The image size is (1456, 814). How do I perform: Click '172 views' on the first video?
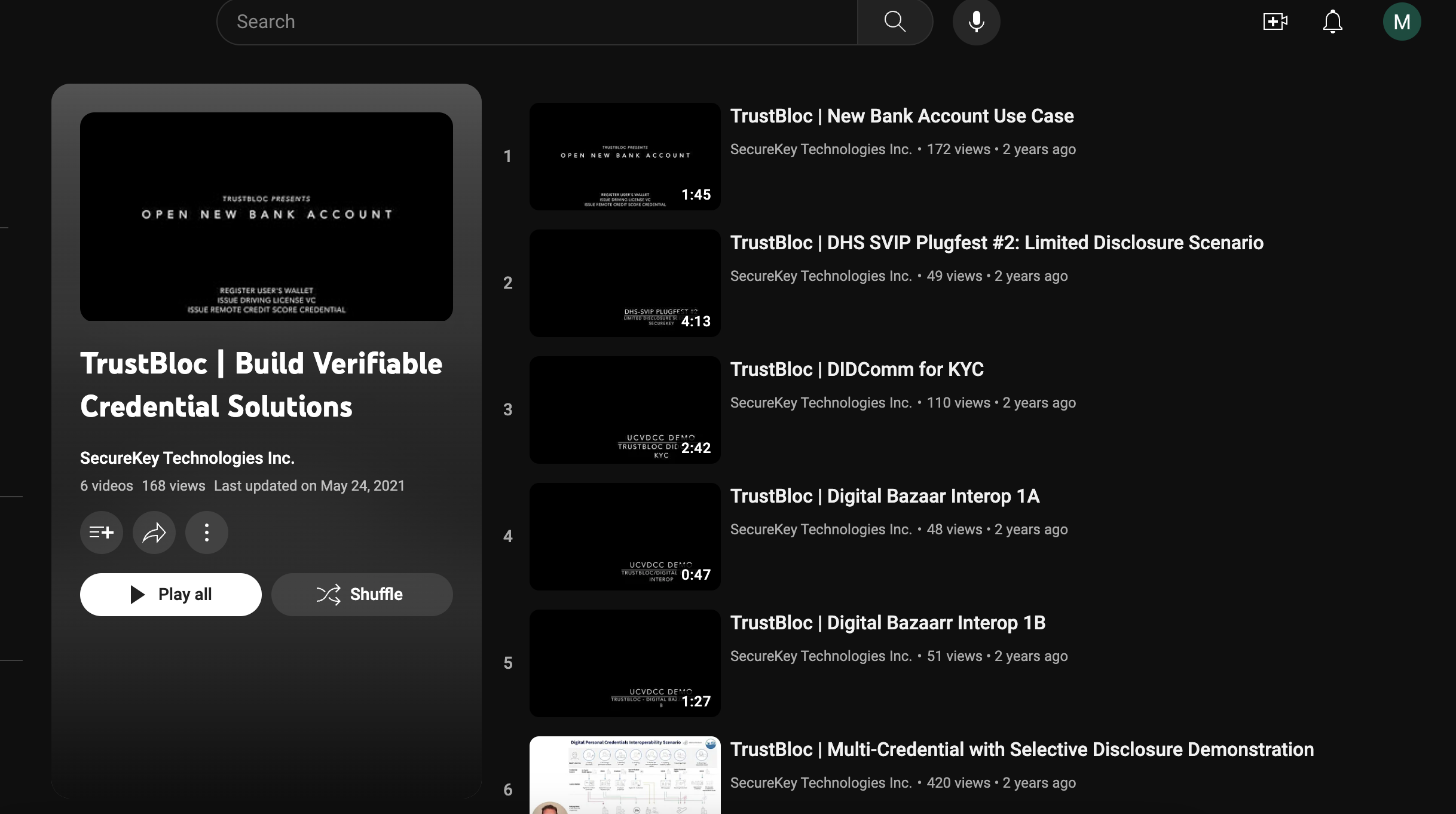pos(959,149)
